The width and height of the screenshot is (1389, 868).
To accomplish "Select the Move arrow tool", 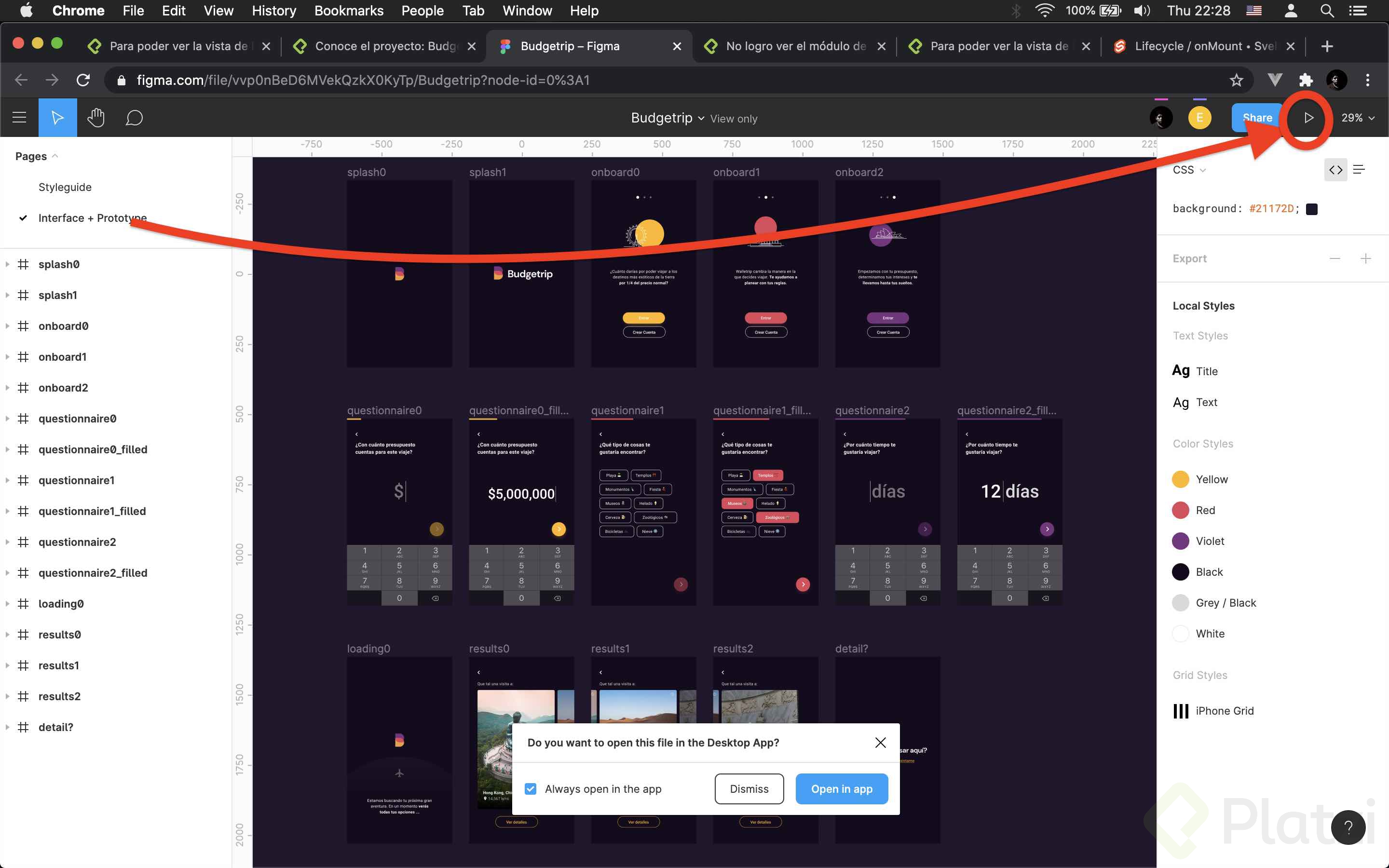I will tap(57, 118).
